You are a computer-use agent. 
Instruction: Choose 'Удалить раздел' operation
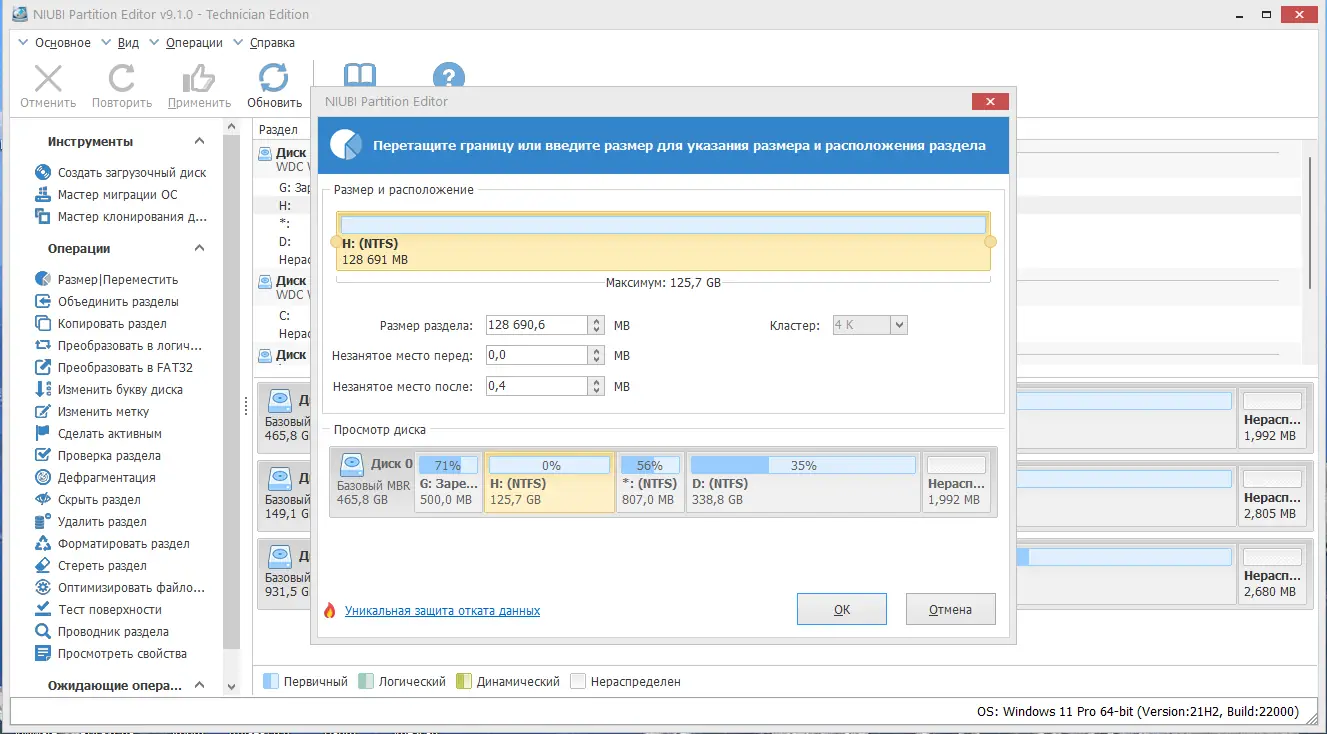point(91,522)
